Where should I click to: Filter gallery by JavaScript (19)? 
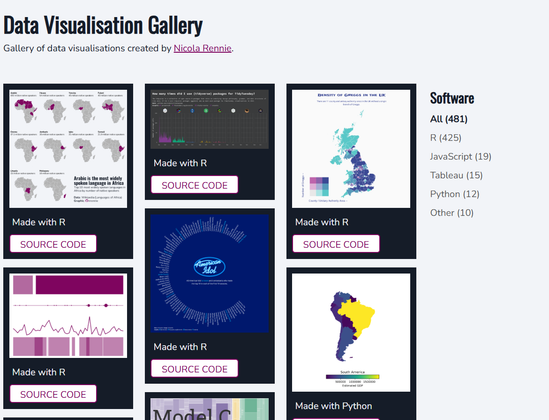tap(460, 156)
